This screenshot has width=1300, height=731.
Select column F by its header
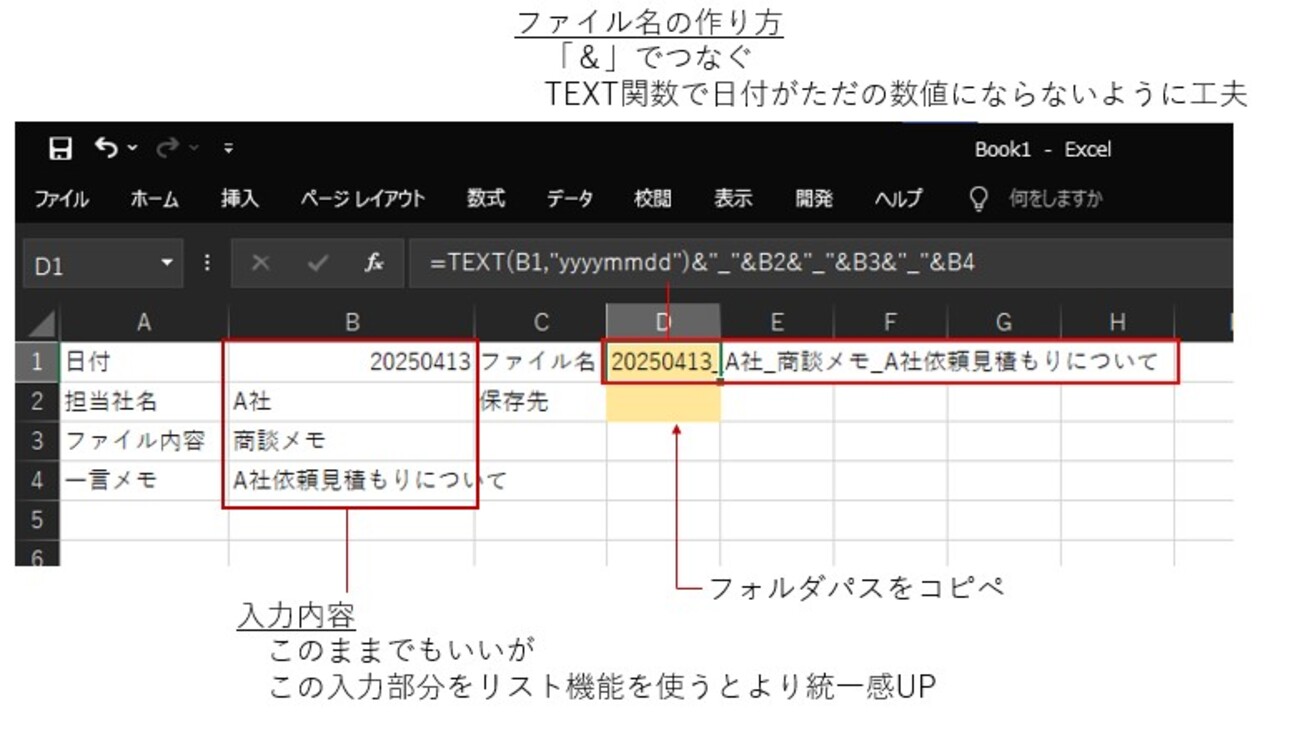(890, 321)
